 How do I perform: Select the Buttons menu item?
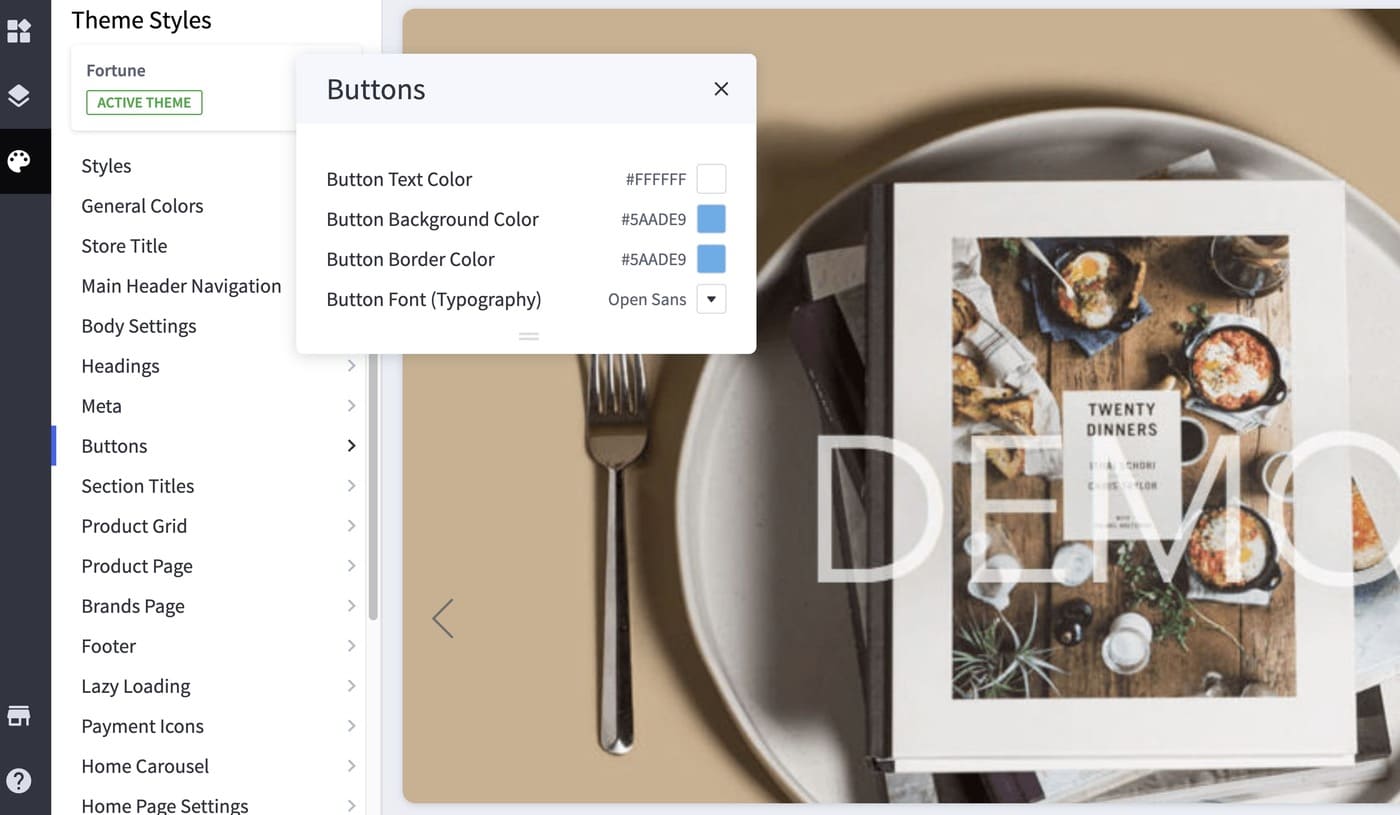(x=114, y=446)
